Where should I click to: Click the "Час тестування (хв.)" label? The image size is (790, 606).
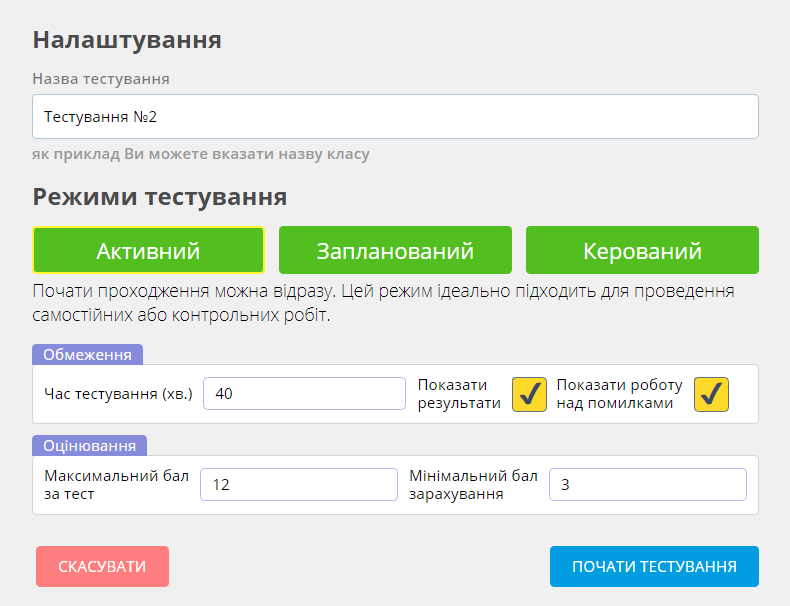(118, 394)
